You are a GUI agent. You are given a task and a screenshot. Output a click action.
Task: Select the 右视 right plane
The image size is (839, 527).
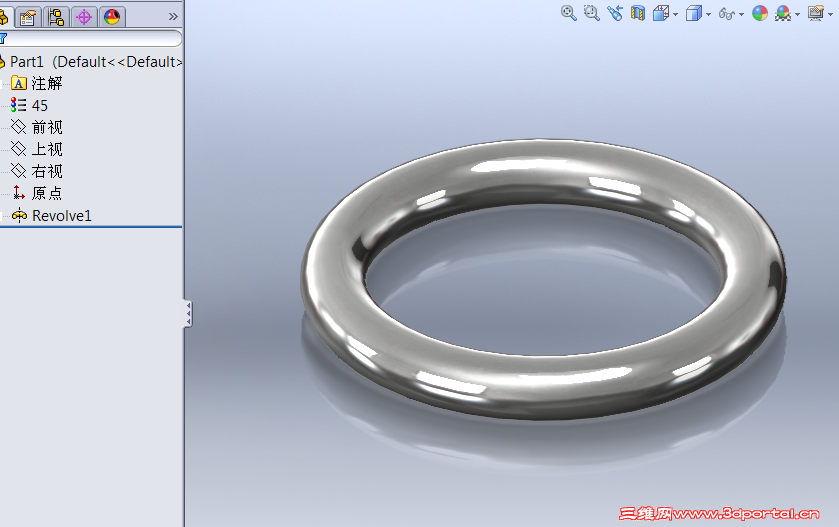click(47, 171)
